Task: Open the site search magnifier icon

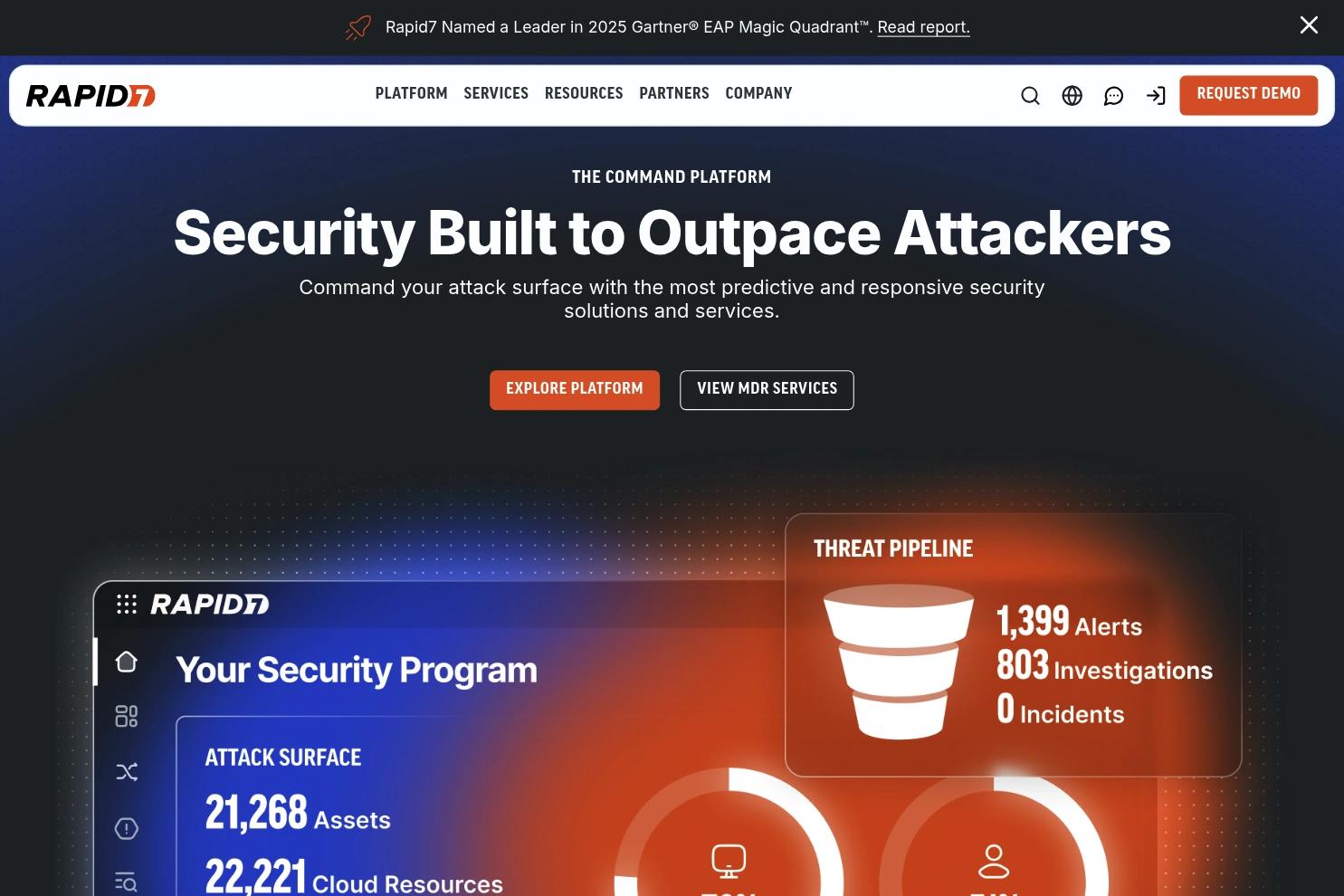Action: [x=1030, y=96]
